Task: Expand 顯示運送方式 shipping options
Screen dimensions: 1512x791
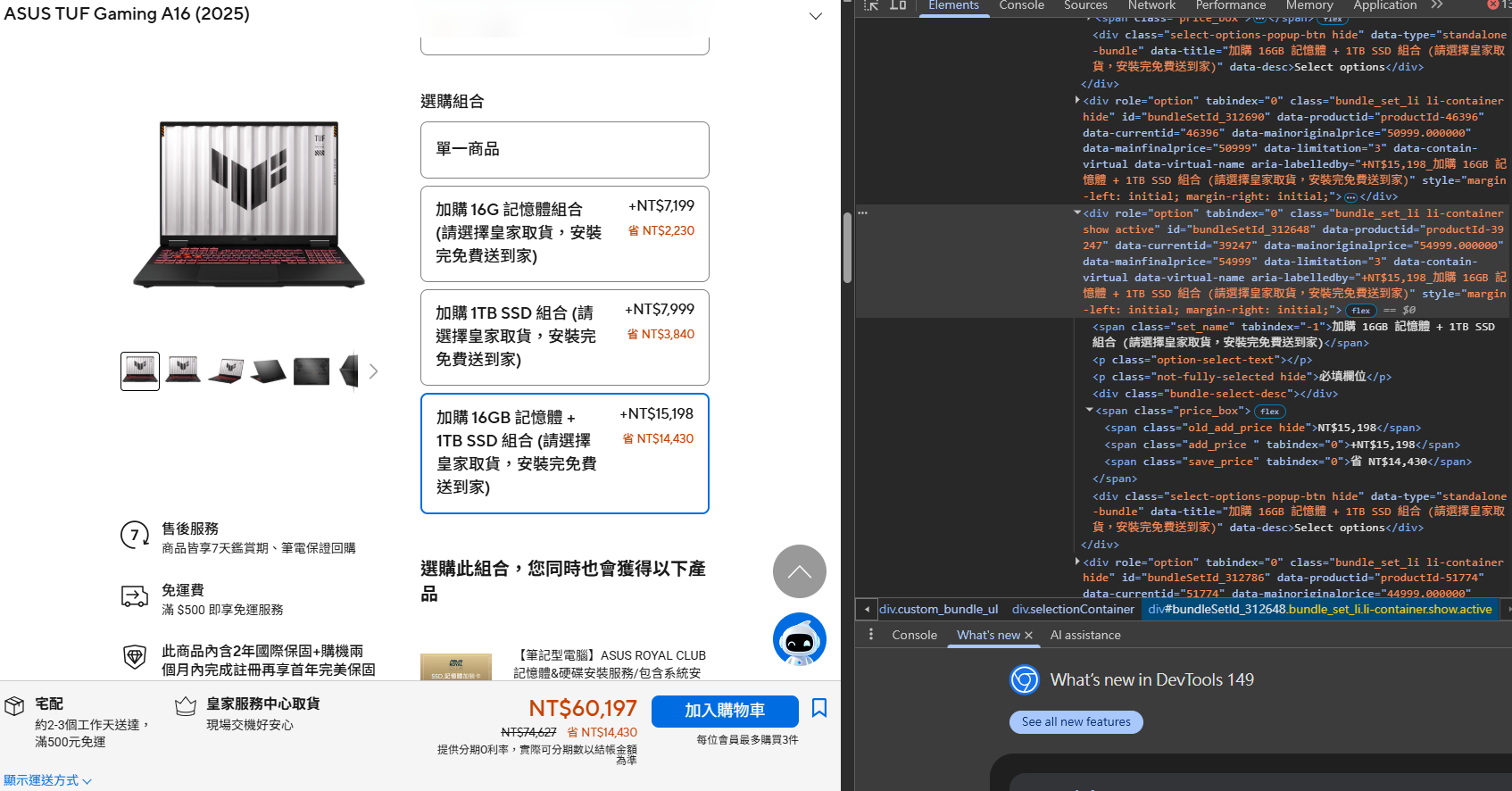Action: [x=47, y=780]
